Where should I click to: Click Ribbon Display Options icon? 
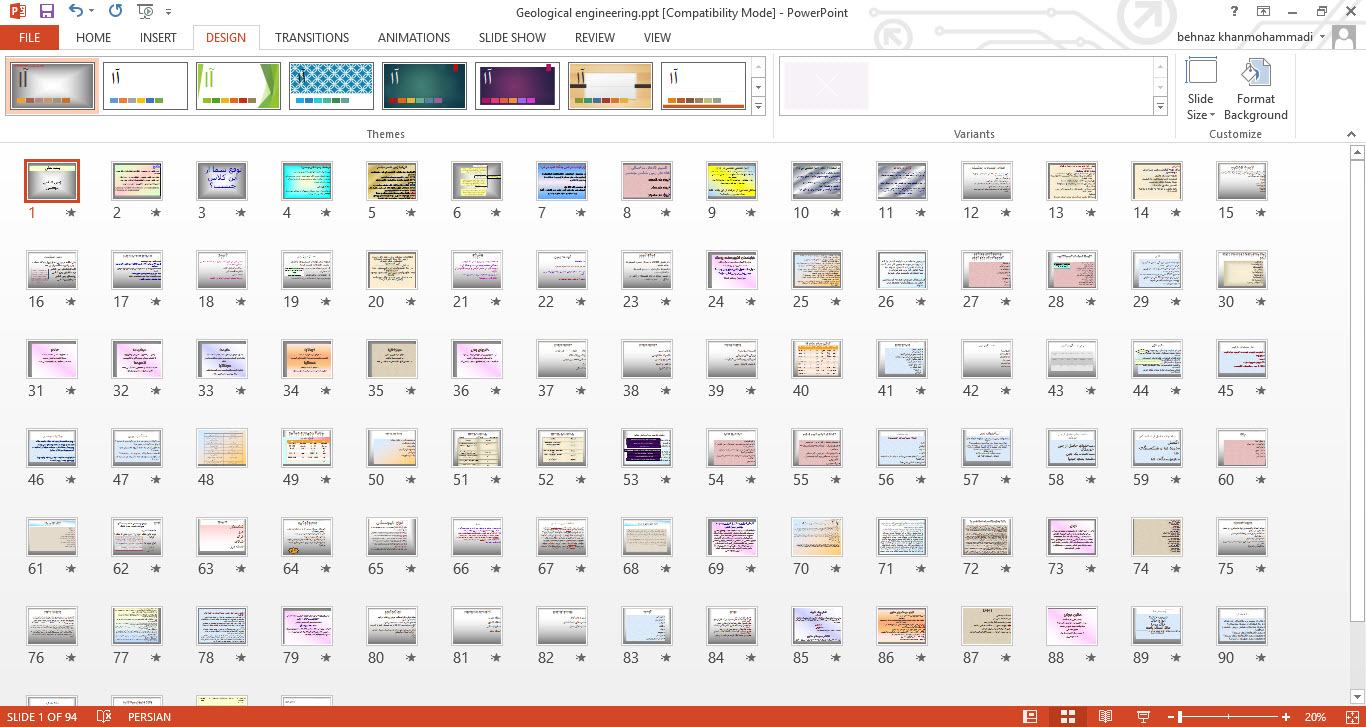point(1264,12)
